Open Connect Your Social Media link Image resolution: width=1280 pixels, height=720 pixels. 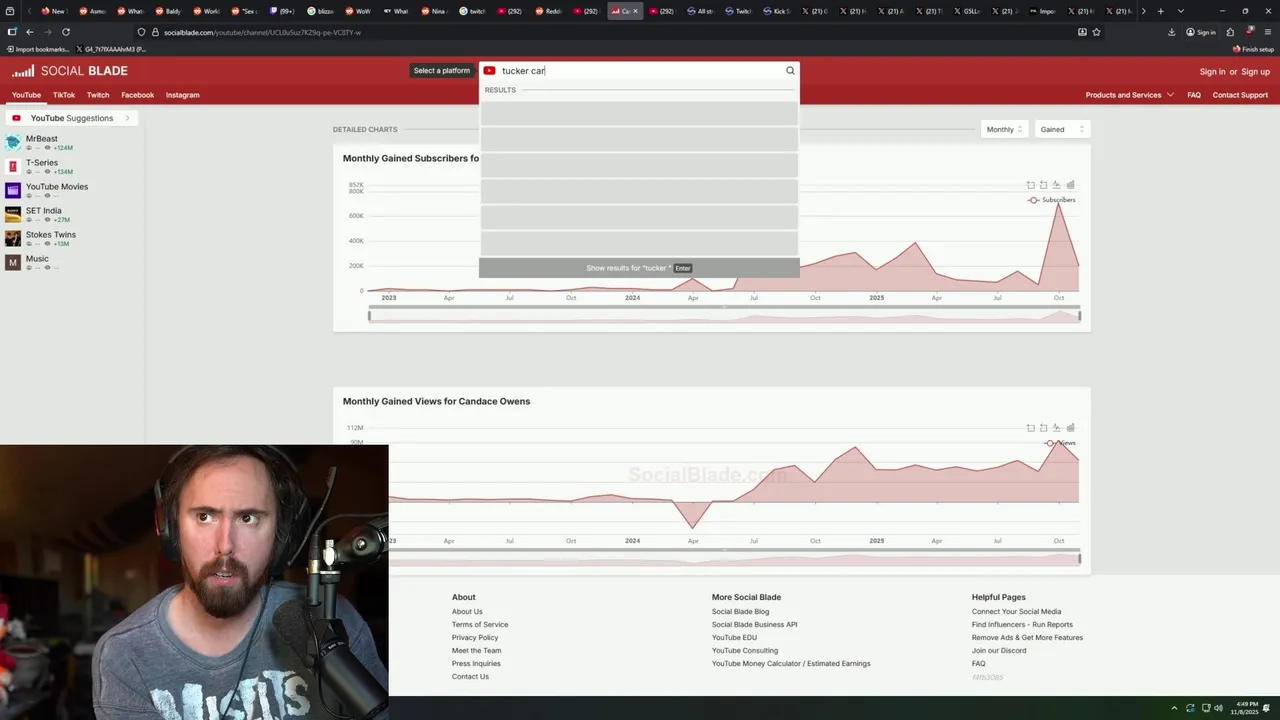click(x=1017, y=612)
